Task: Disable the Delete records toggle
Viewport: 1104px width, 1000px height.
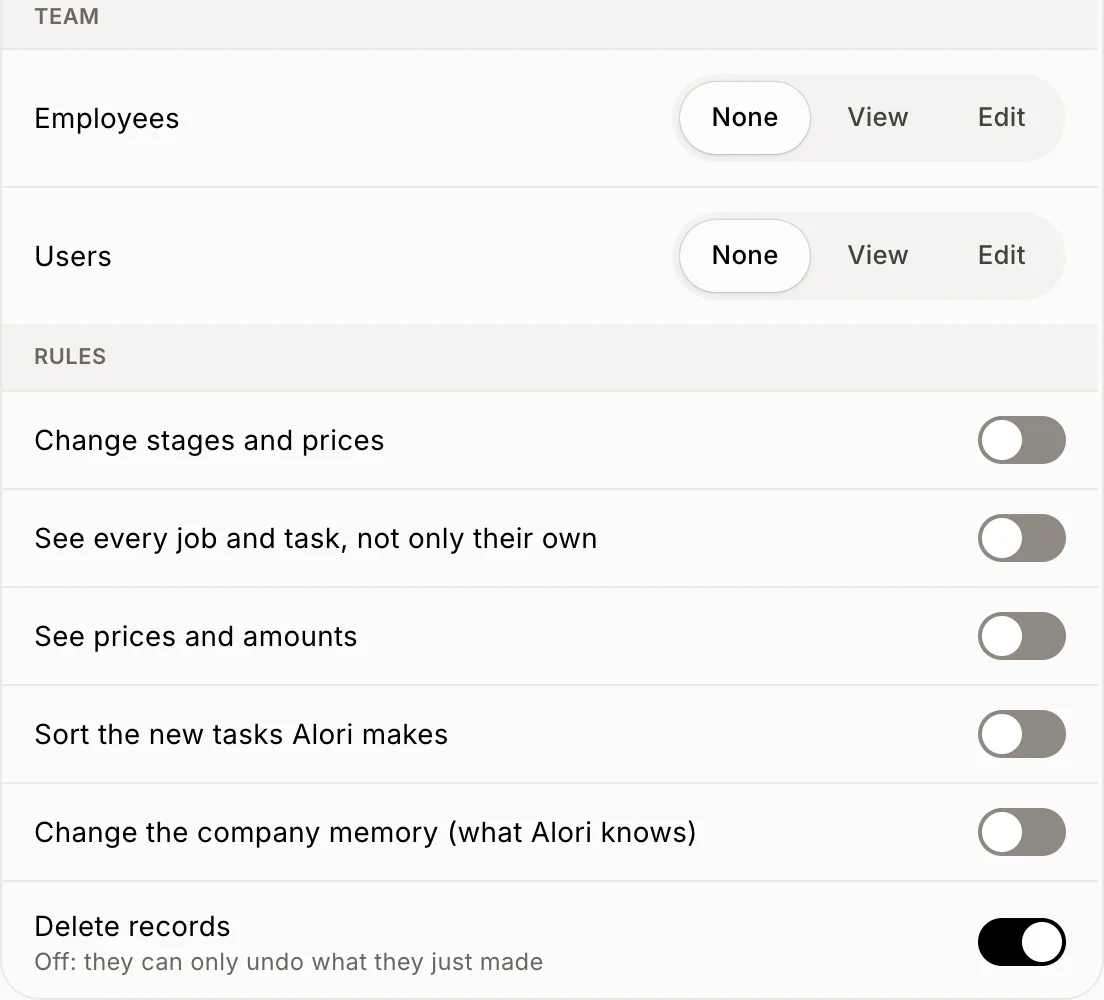Action: point(1021,942)
